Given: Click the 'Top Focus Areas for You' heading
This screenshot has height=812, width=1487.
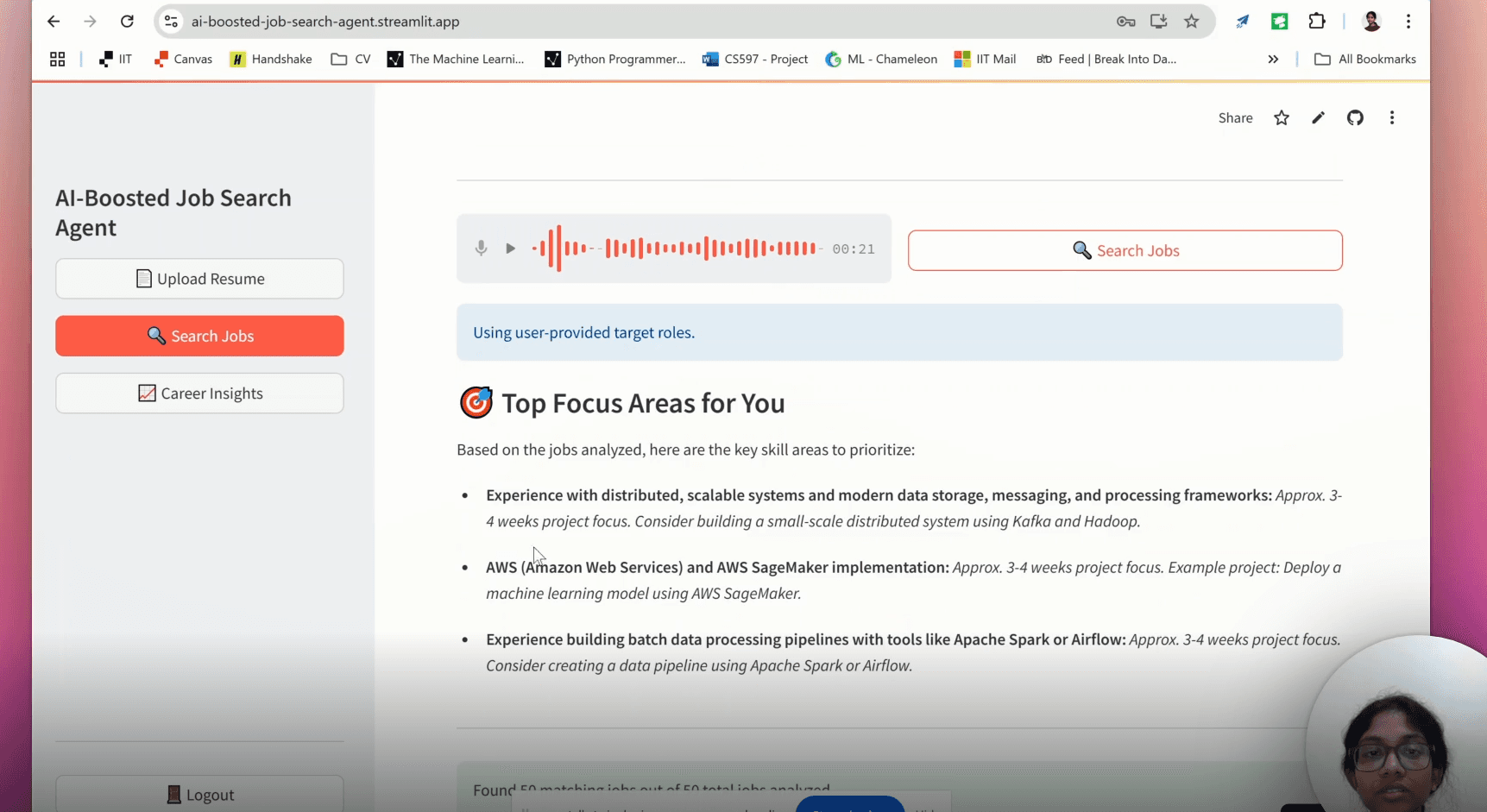Looking at the screenshot, I should tap(643, 403).
